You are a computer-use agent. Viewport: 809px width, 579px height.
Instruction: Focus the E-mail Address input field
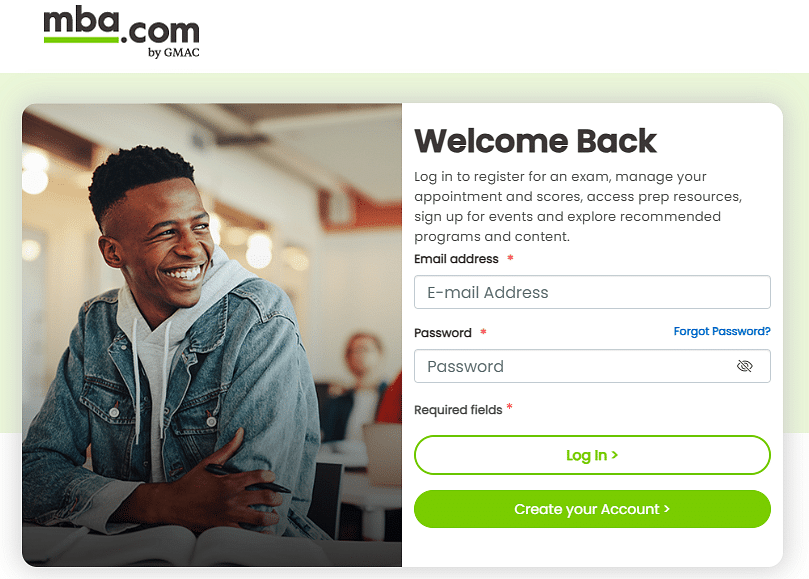pyautogui.click(x=592, y=292)
